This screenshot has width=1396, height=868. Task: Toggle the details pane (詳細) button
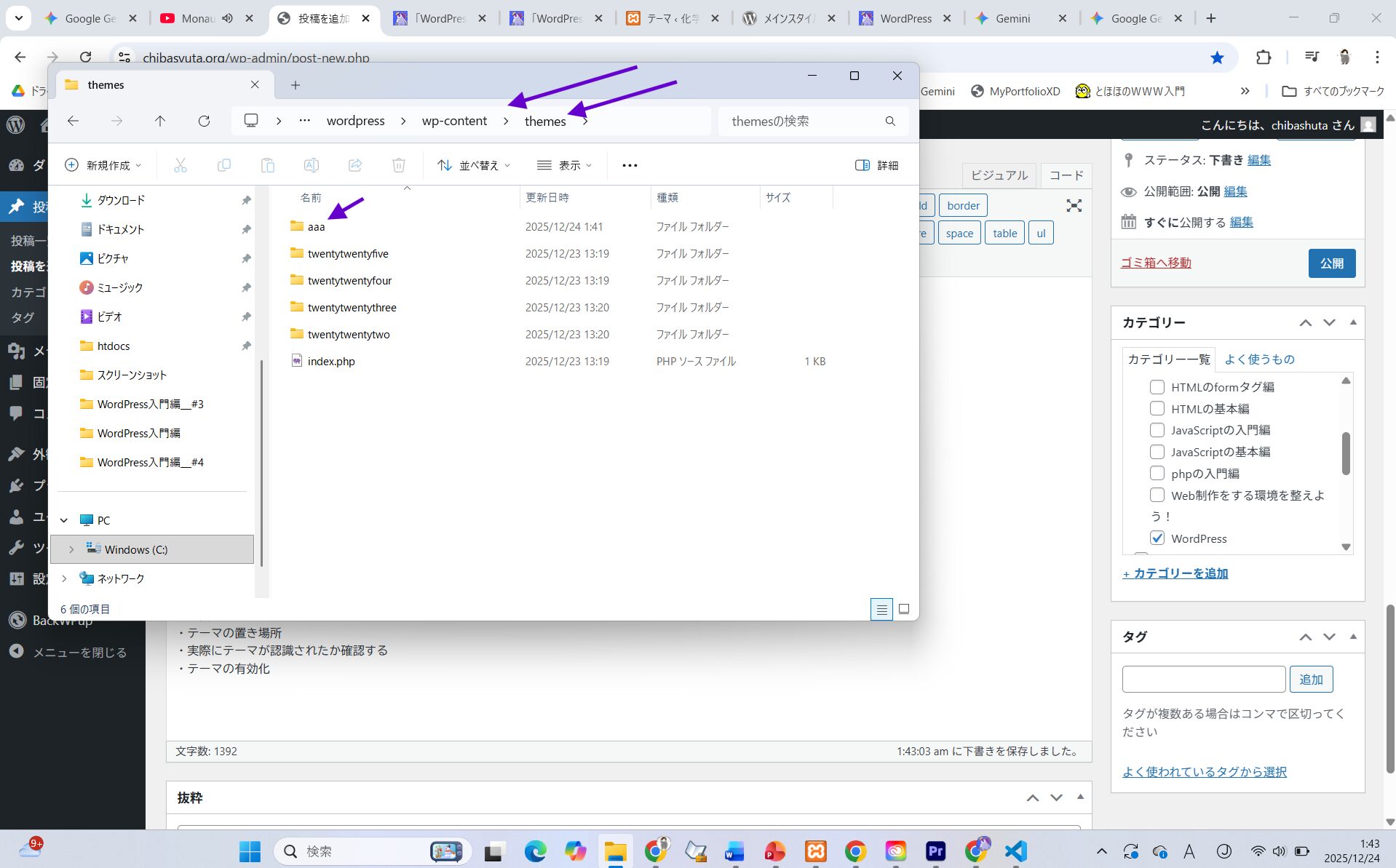pos(876,165)
